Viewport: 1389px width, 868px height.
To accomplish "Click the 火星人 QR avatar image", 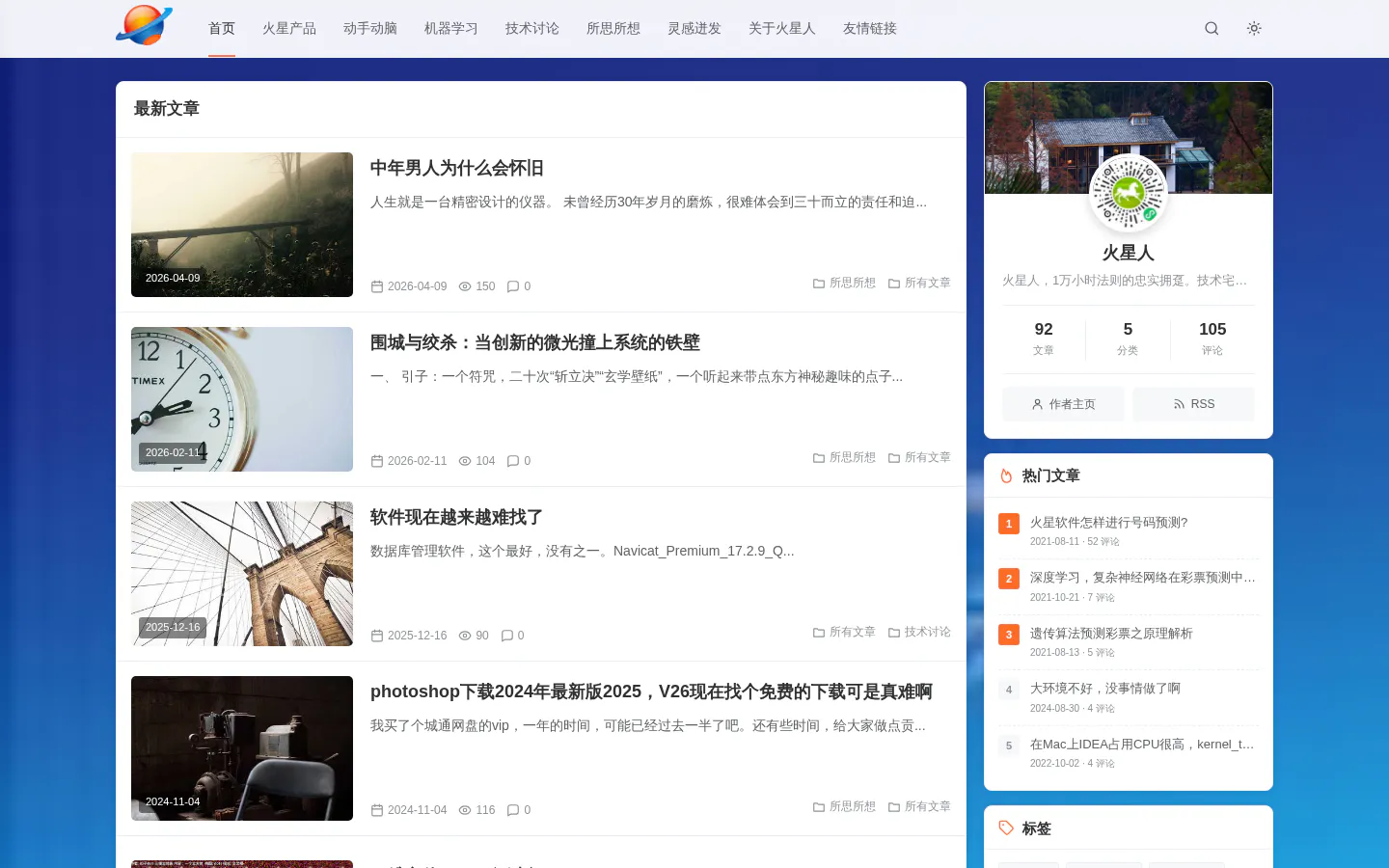I will (x=1129, y=194).
